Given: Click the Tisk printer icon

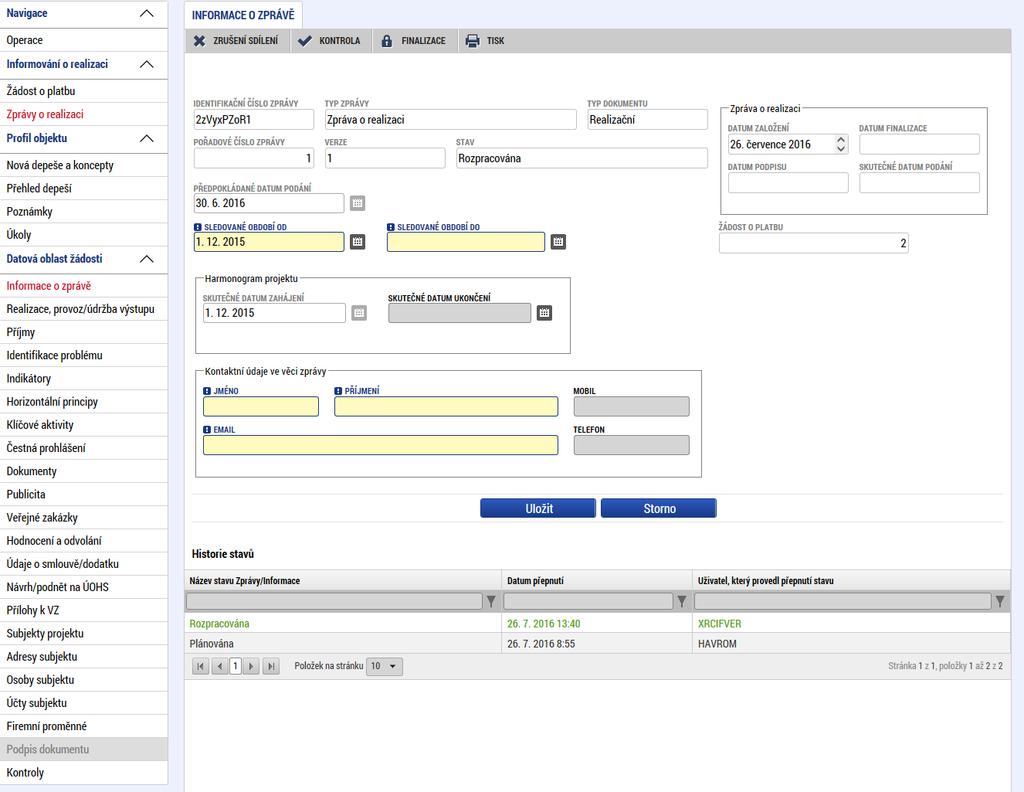Looking at the screenshot, I should click(472, 40).
